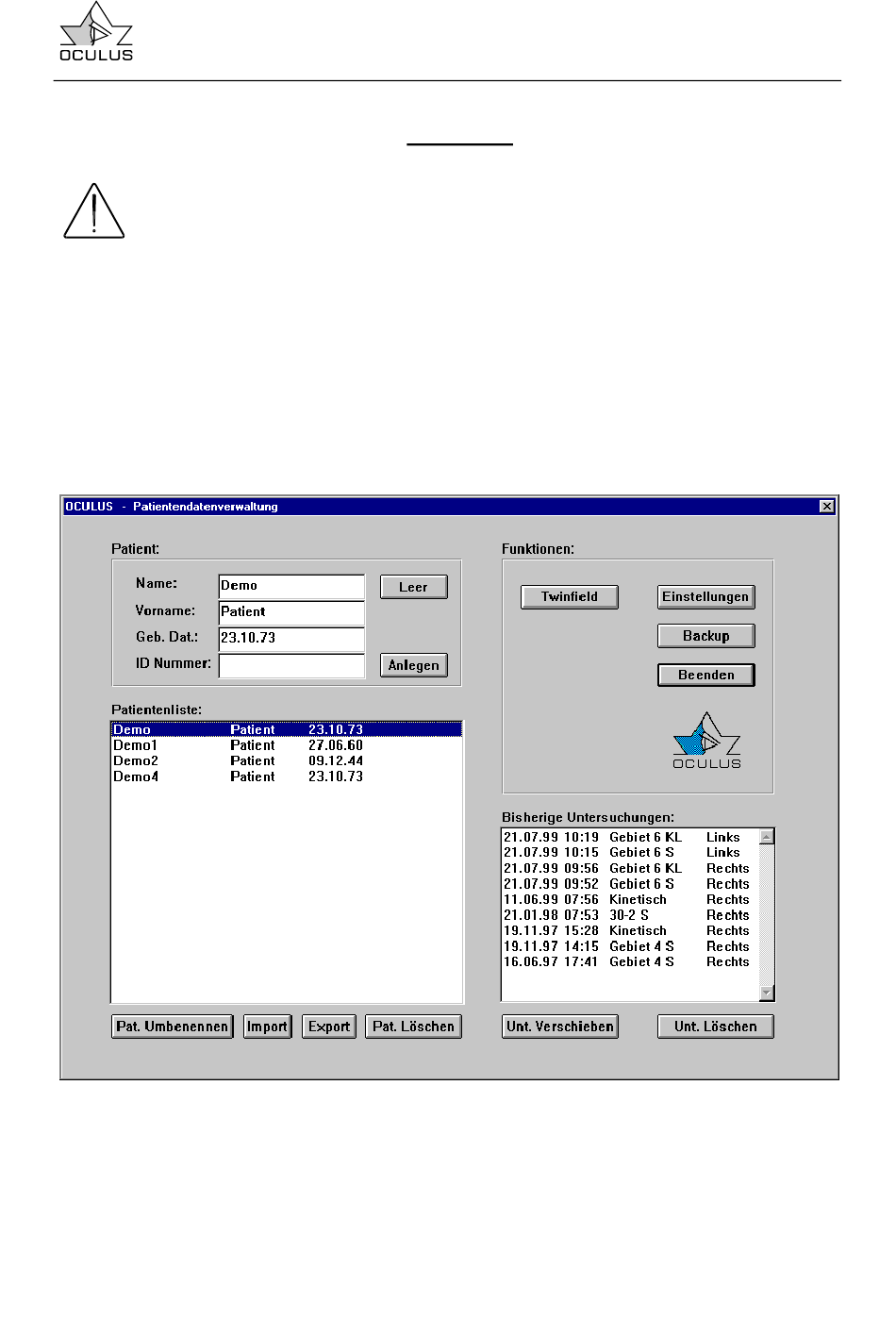896x1319 pixels.
Task: Select examination 19.11.97 14:15 Gebiet 4 S
Action: tap(630, 946)
